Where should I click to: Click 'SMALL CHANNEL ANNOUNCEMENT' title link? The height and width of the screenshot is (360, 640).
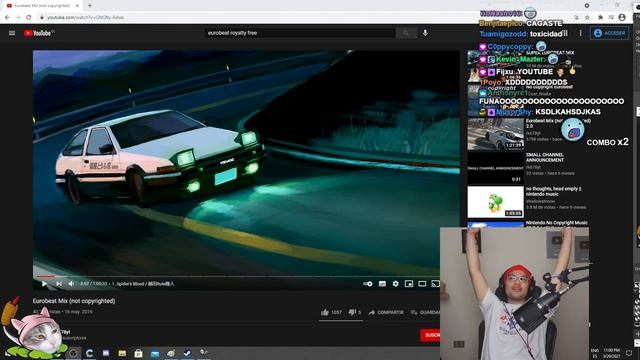coord(545,157)
